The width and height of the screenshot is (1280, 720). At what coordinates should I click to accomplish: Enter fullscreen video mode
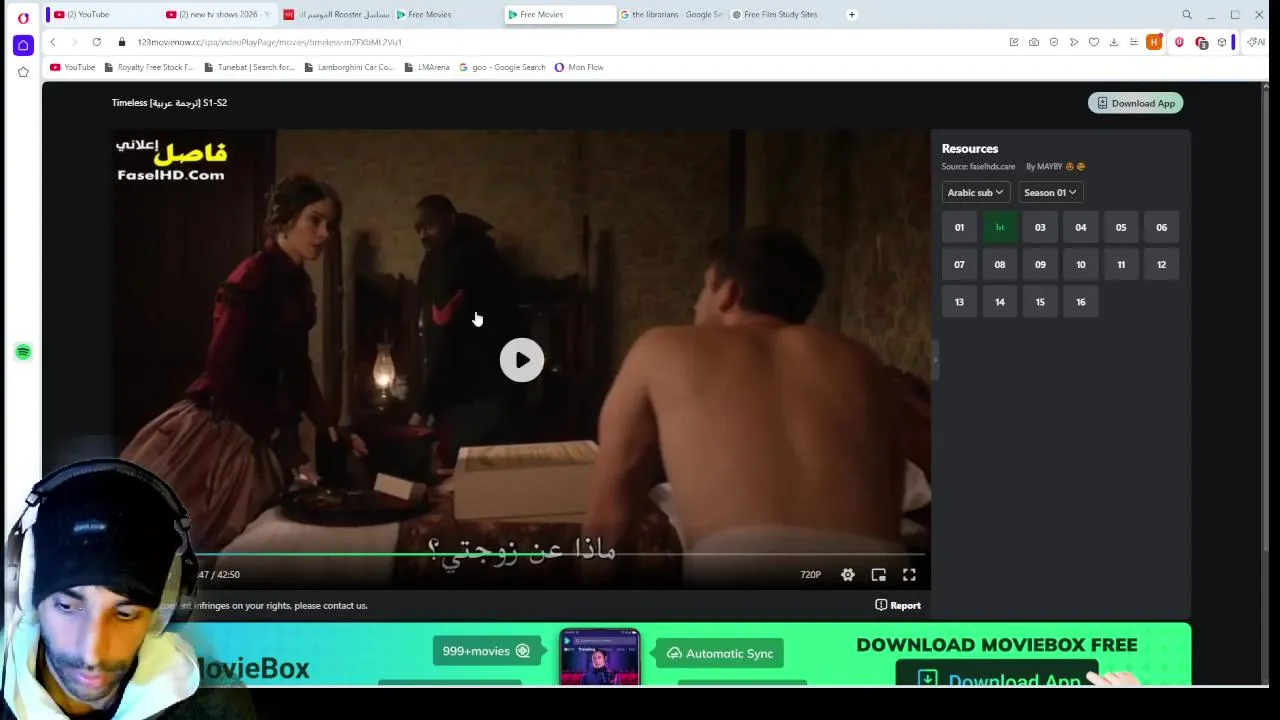coord(909,575)
